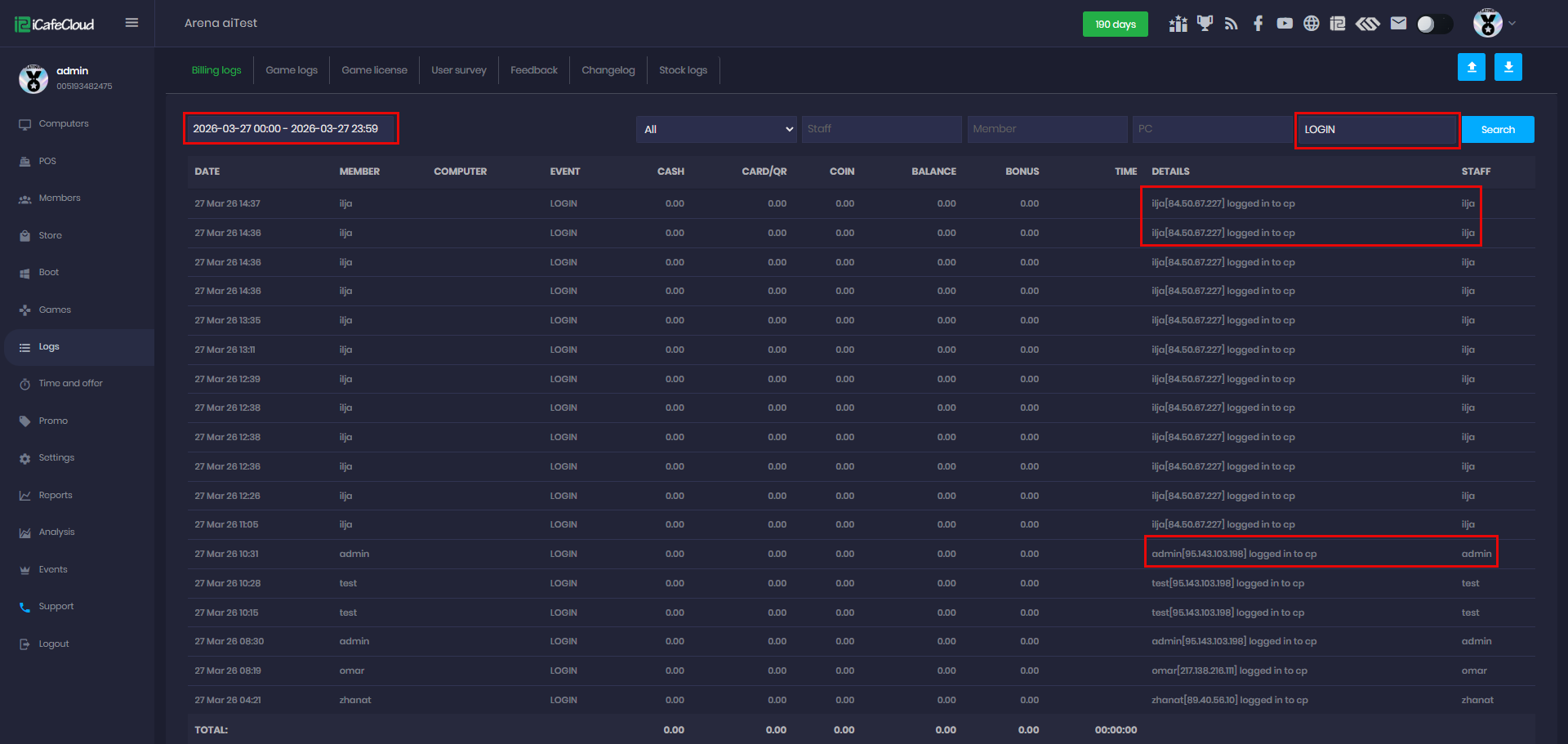Open Promo in the sidebar
The height and width of the screenshot is (744, 1568).
pos(53,421)
